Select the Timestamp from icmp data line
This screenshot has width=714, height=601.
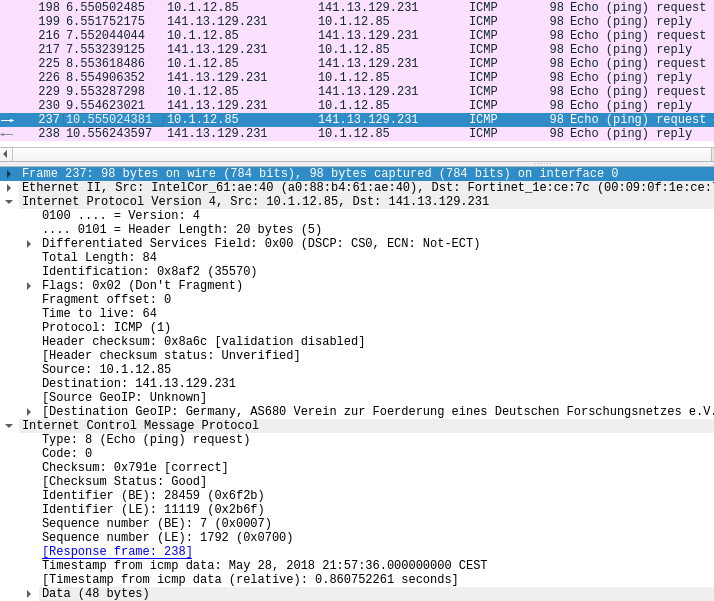[264, 566]
